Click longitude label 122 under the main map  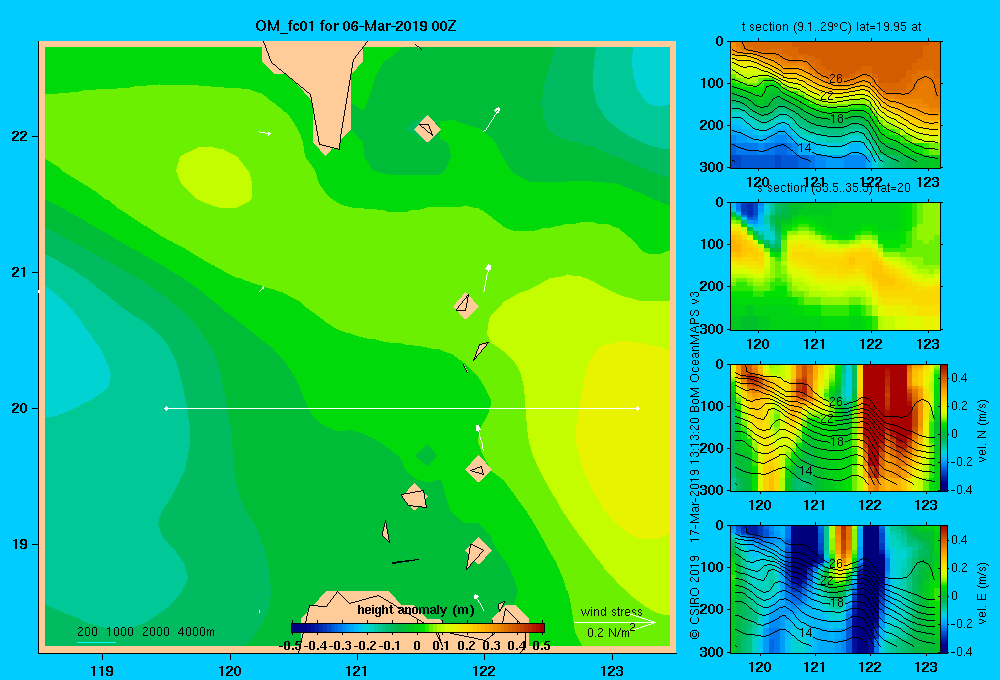coord(484,670)
